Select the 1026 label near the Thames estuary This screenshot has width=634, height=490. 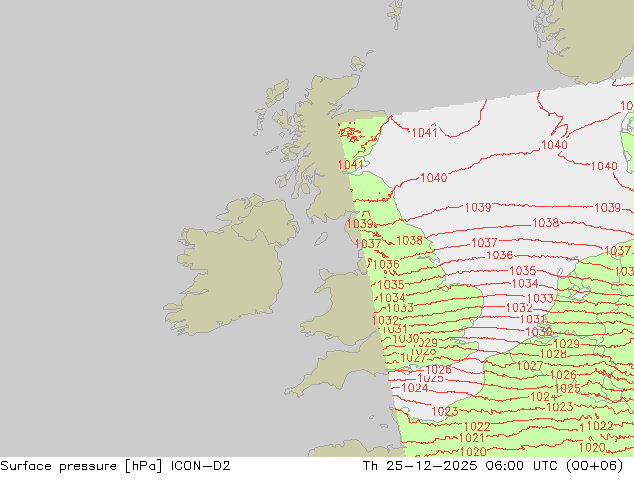point(438,369)
